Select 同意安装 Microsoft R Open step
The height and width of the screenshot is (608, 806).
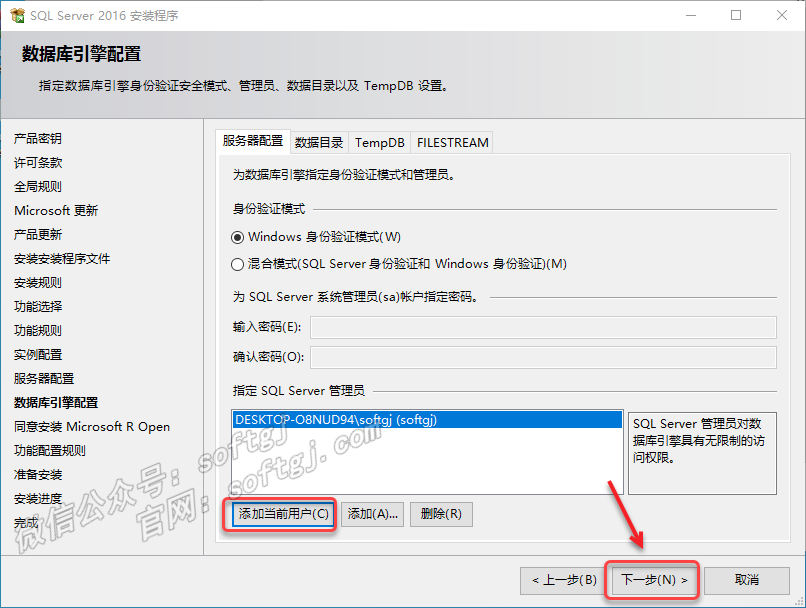click(91, 427)
